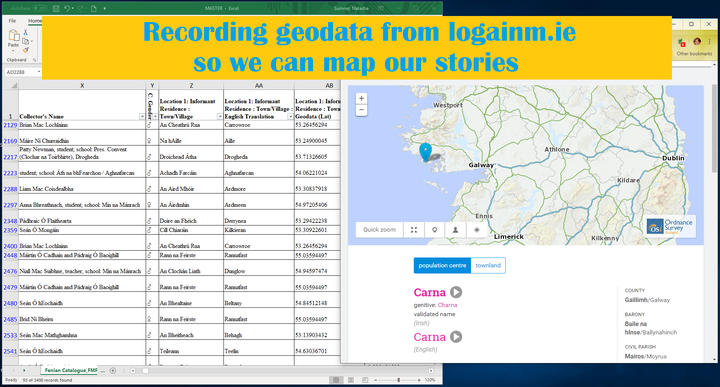Click the Quick zoom button on map

379,230
